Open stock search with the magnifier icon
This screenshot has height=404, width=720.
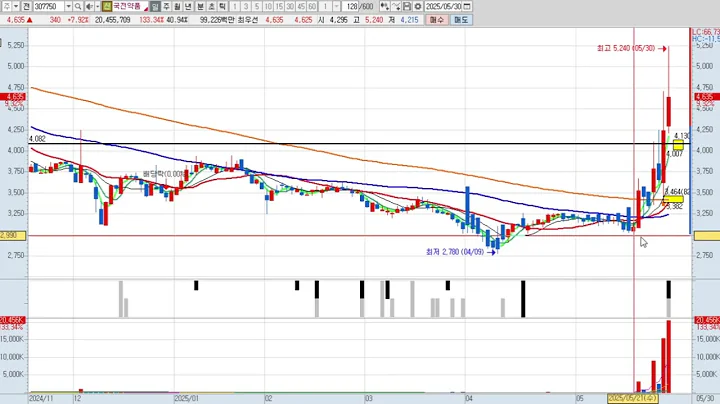[78, 6]
